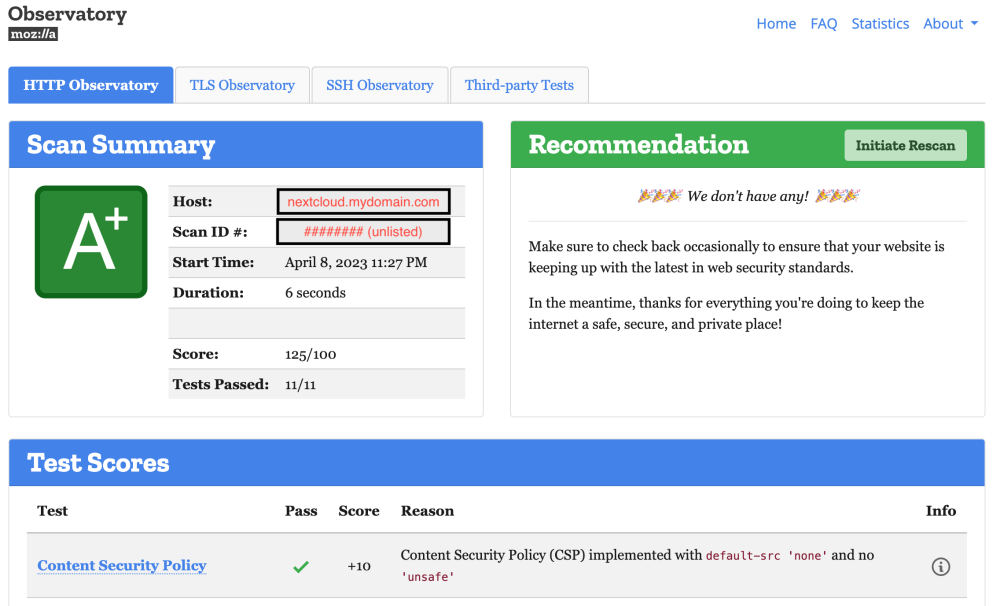Click the green pass checkmark icon
This screenshot has width=1000, height=606.
(x=301, y=566)
